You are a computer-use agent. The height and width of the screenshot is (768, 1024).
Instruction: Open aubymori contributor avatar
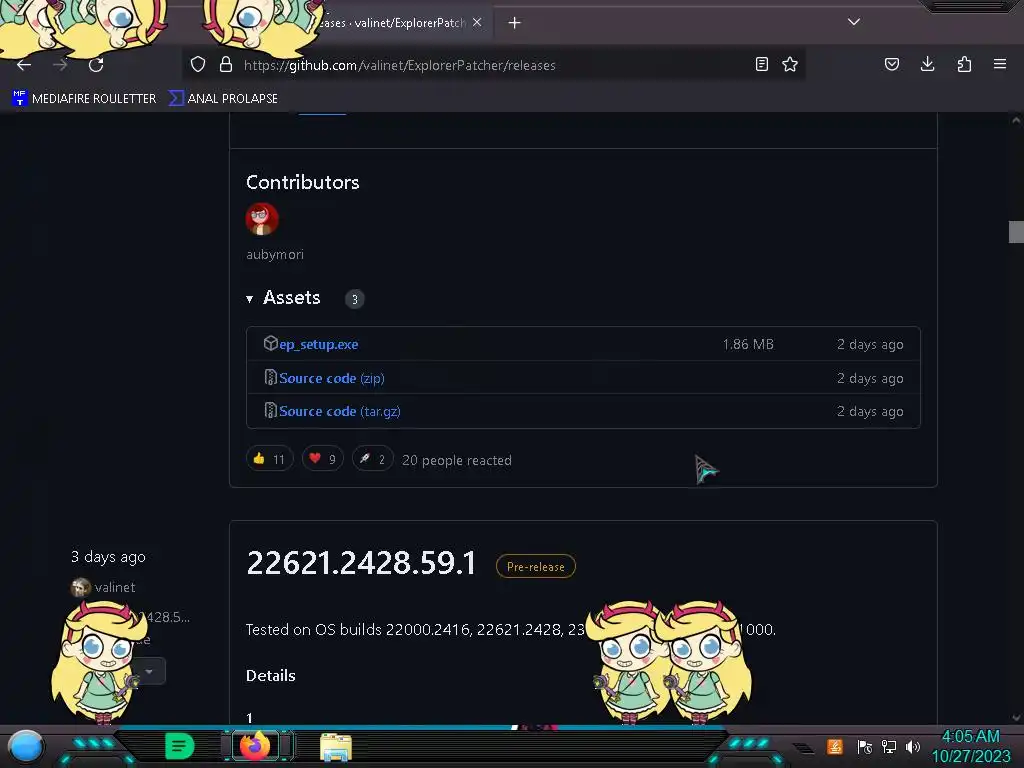pyautogui.click(x=262, y=219)
